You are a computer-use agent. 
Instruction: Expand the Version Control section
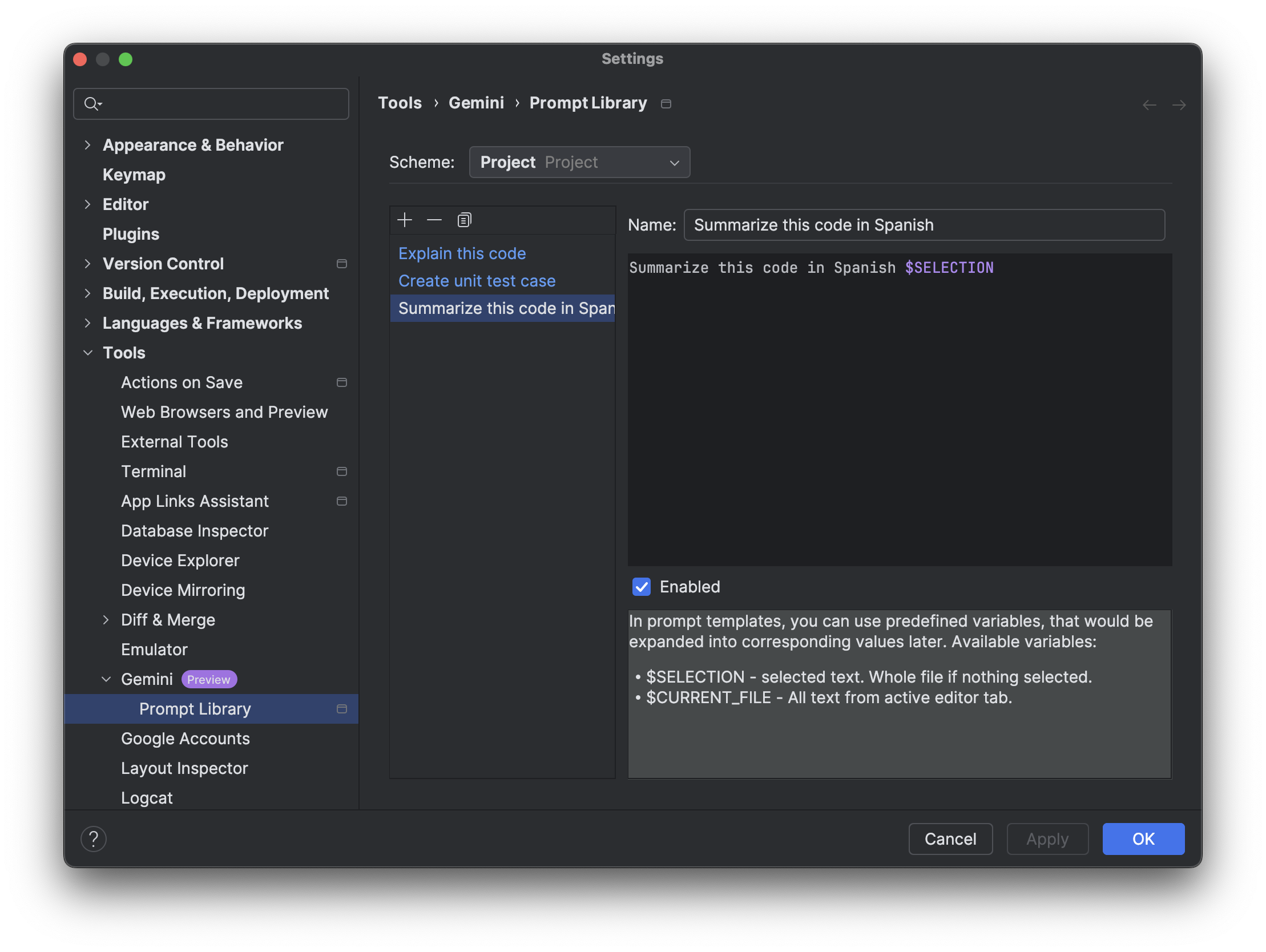(x=87, y=263)
